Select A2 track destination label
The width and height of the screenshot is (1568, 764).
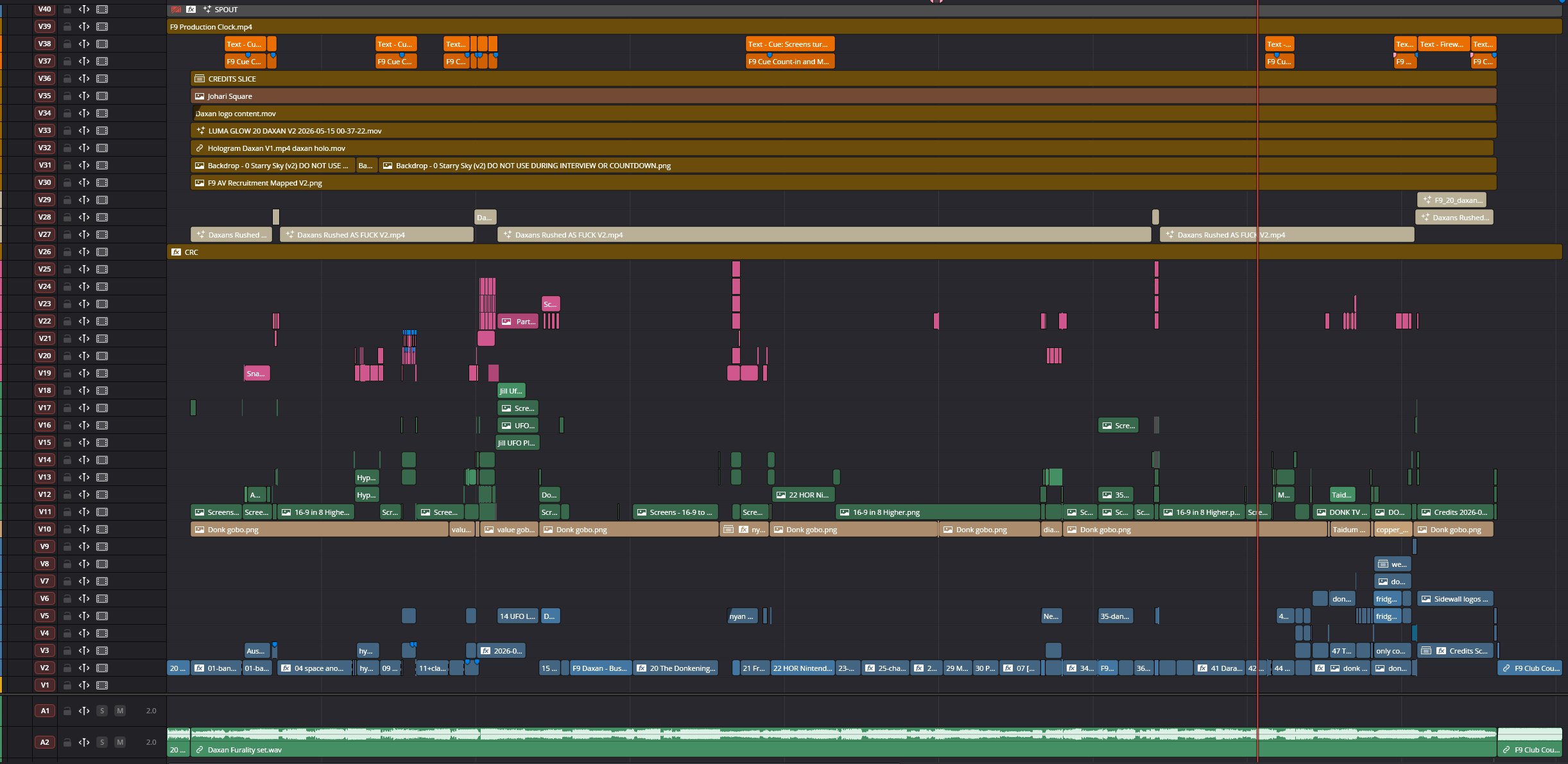coord(44,742)
